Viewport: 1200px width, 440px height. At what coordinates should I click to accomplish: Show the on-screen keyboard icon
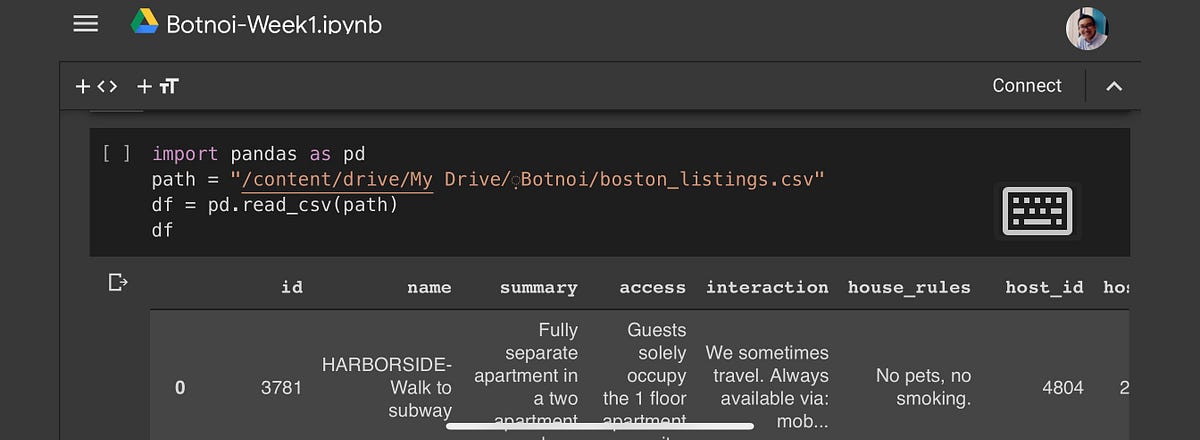click(1037, 211)
